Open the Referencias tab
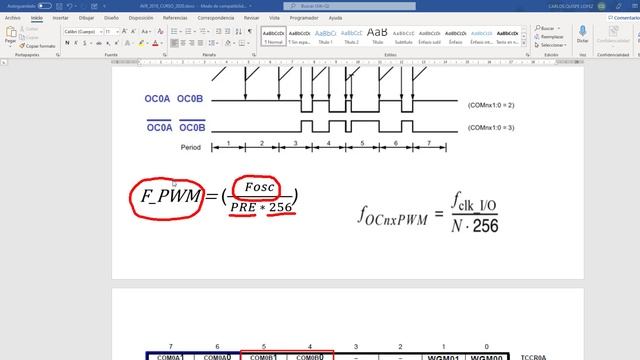 175,18
